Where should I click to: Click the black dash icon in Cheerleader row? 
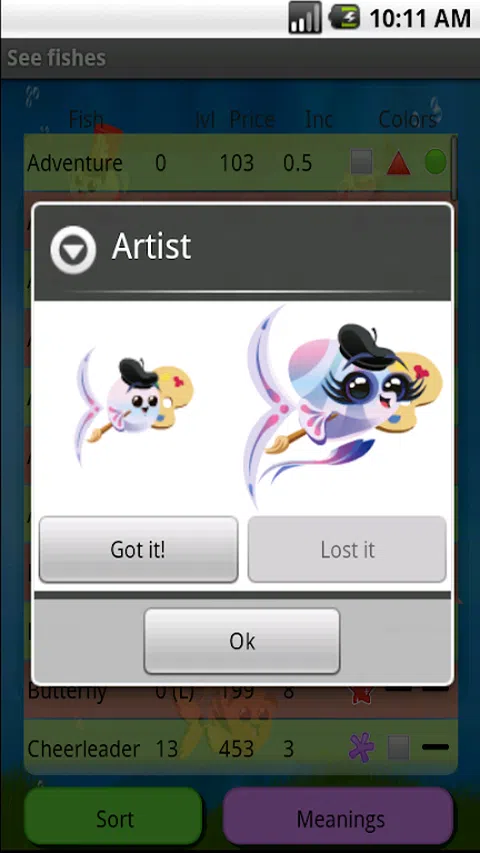point(435,747)
